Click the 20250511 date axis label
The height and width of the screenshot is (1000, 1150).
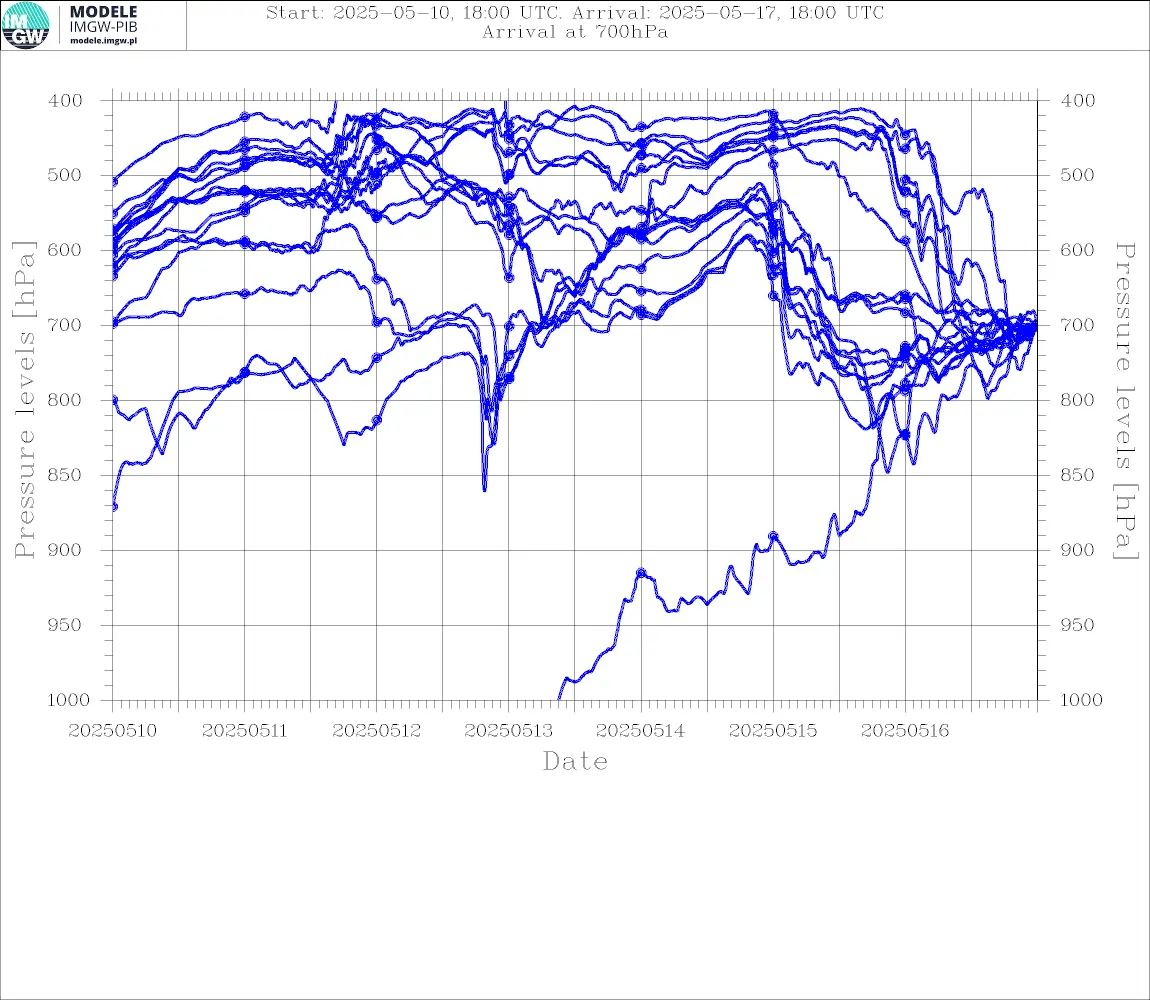pos(244,731)
